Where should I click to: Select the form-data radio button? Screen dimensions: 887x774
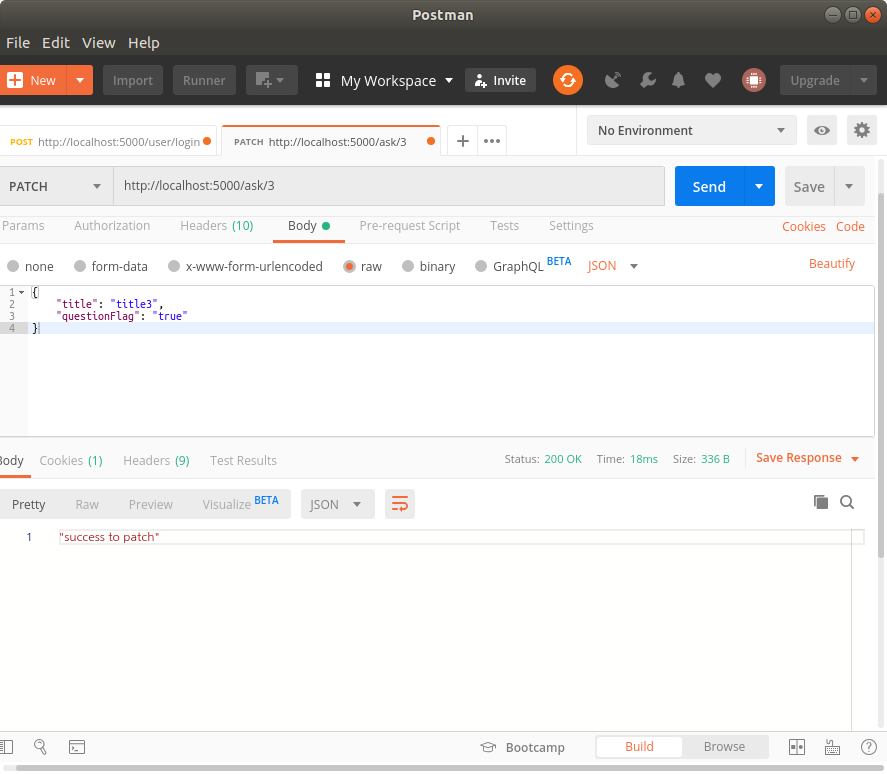pyautogui.click(x=80, y=266)
